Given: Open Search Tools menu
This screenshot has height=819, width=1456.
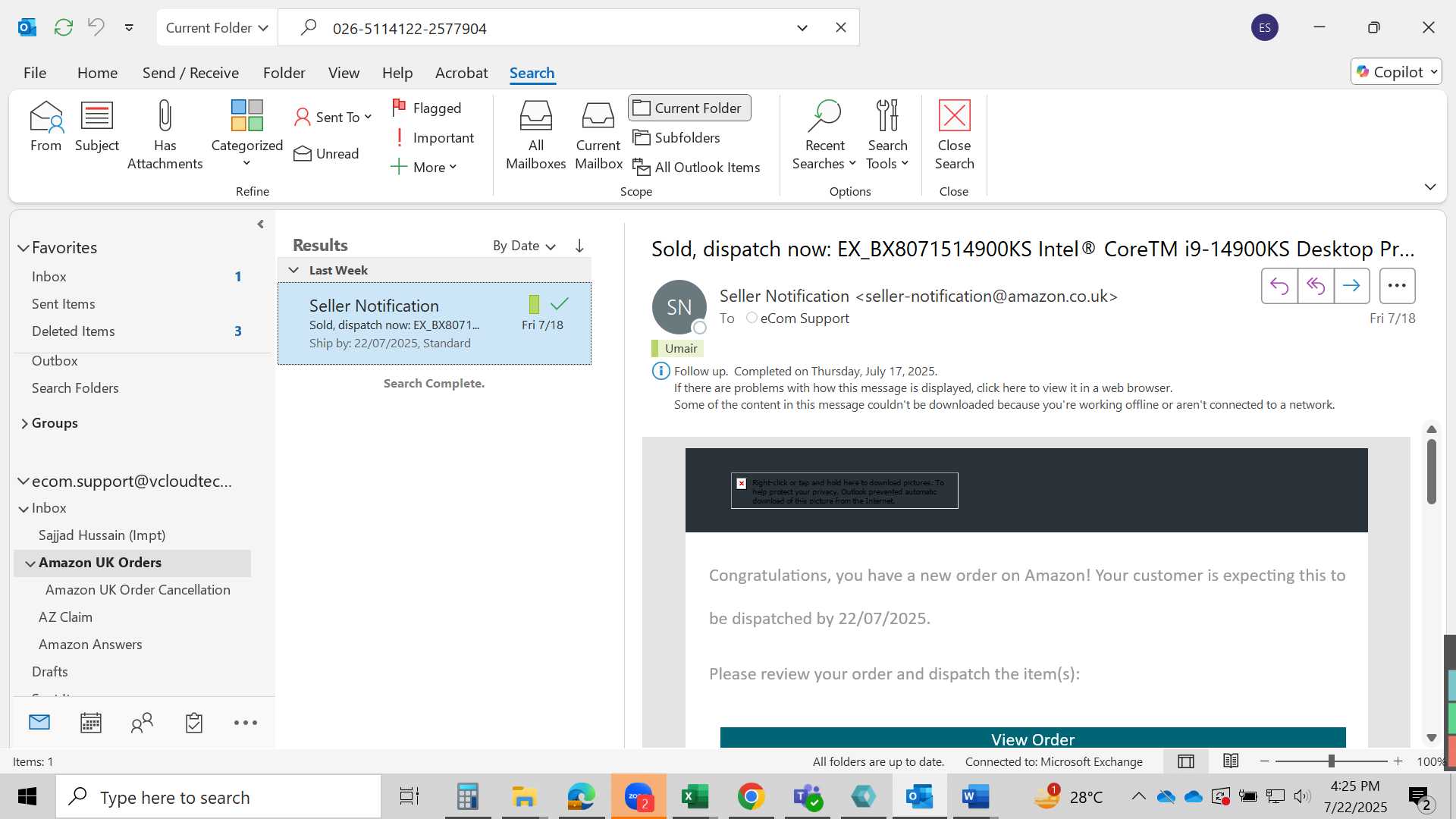Looking at the screenshot, I should tap(887, 135).
